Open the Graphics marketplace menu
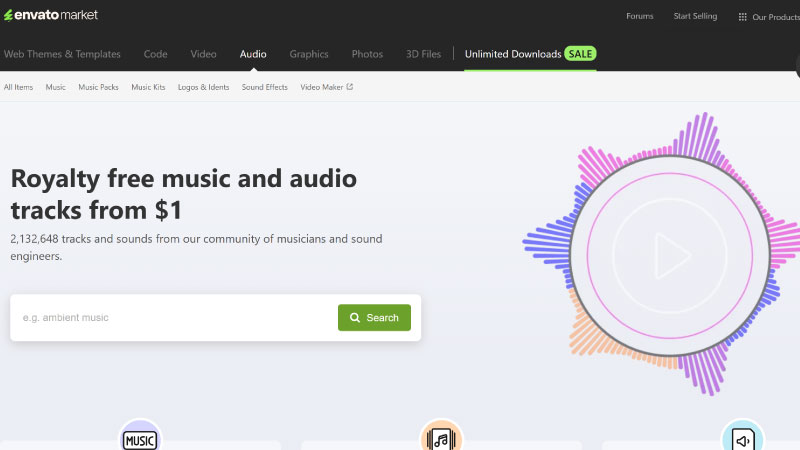 click(x=309, y=54)
